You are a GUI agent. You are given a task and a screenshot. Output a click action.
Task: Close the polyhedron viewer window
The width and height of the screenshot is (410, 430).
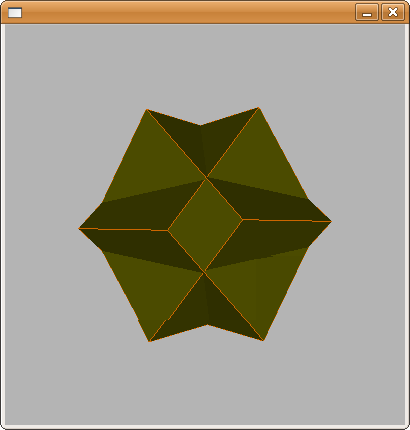[x=393, y=12]
